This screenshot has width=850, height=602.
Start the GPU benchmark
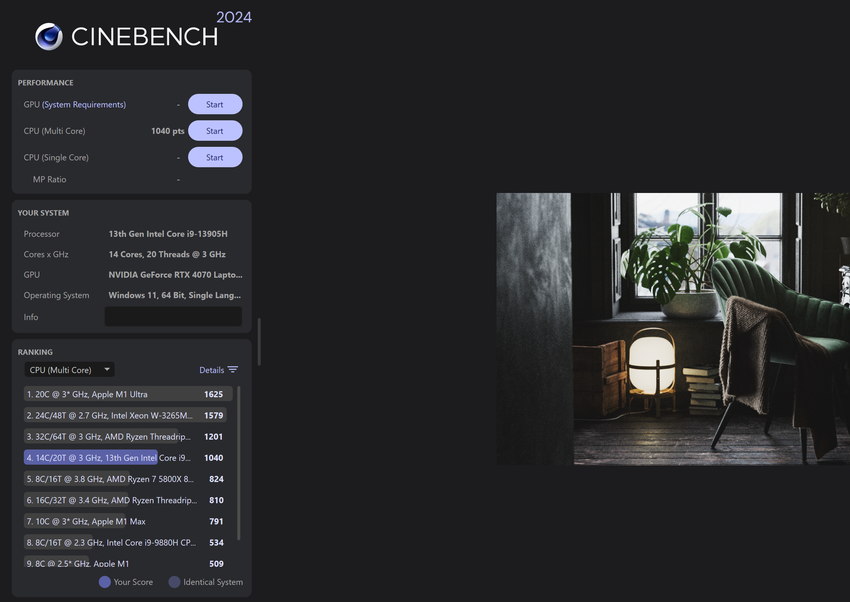pos(214,104)
